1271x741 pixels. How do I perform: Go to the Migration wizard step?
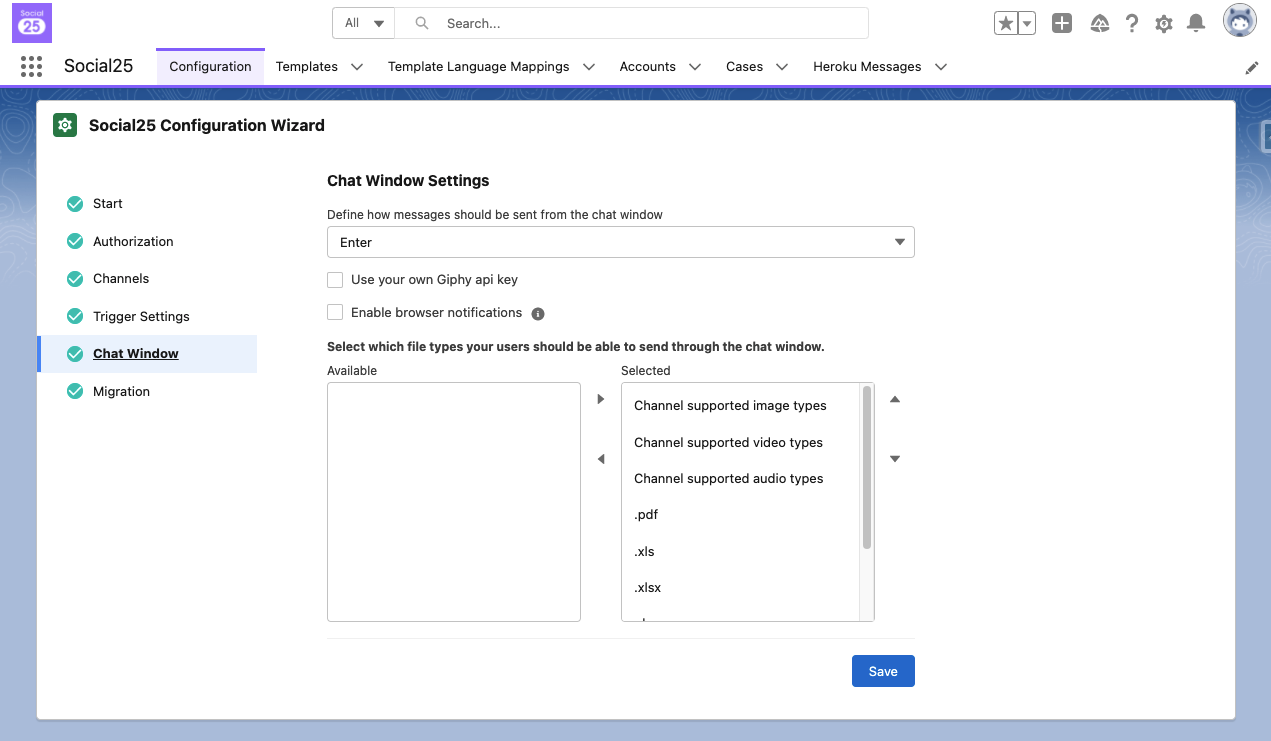tap(121, 391)
